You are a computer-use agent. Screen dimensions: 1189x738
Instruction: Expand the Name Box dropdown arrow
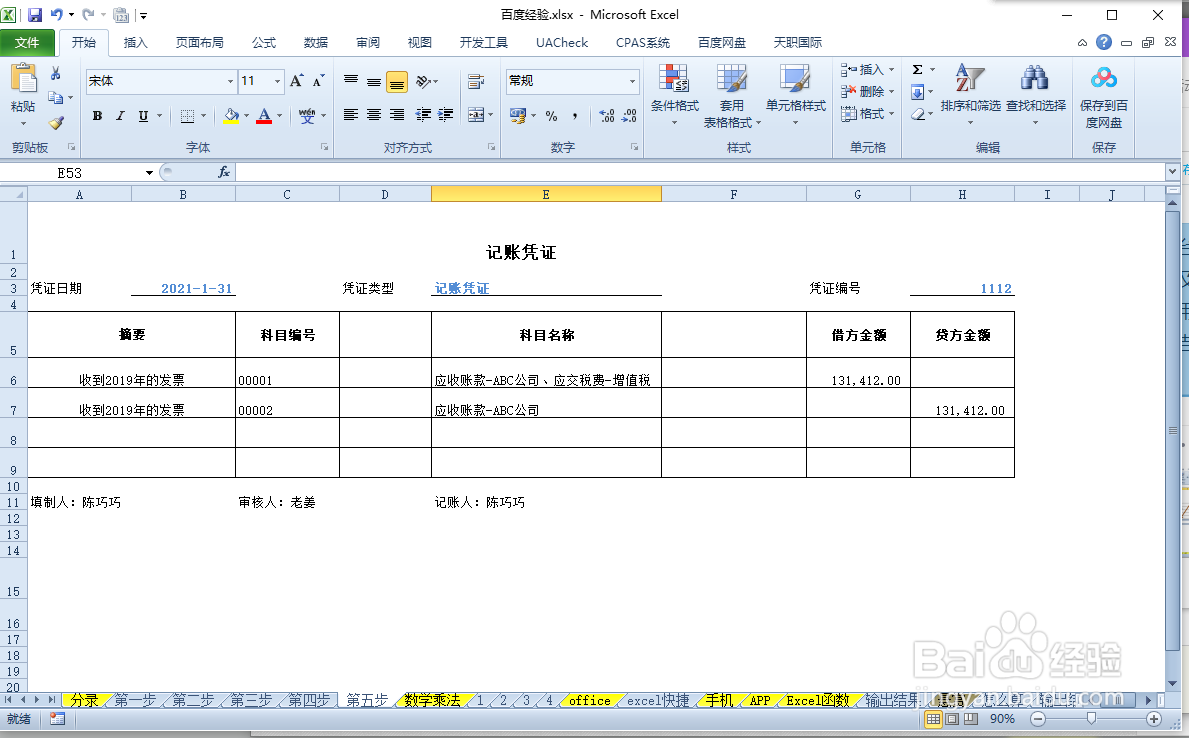pyautogui.click(x=149, y=173)
